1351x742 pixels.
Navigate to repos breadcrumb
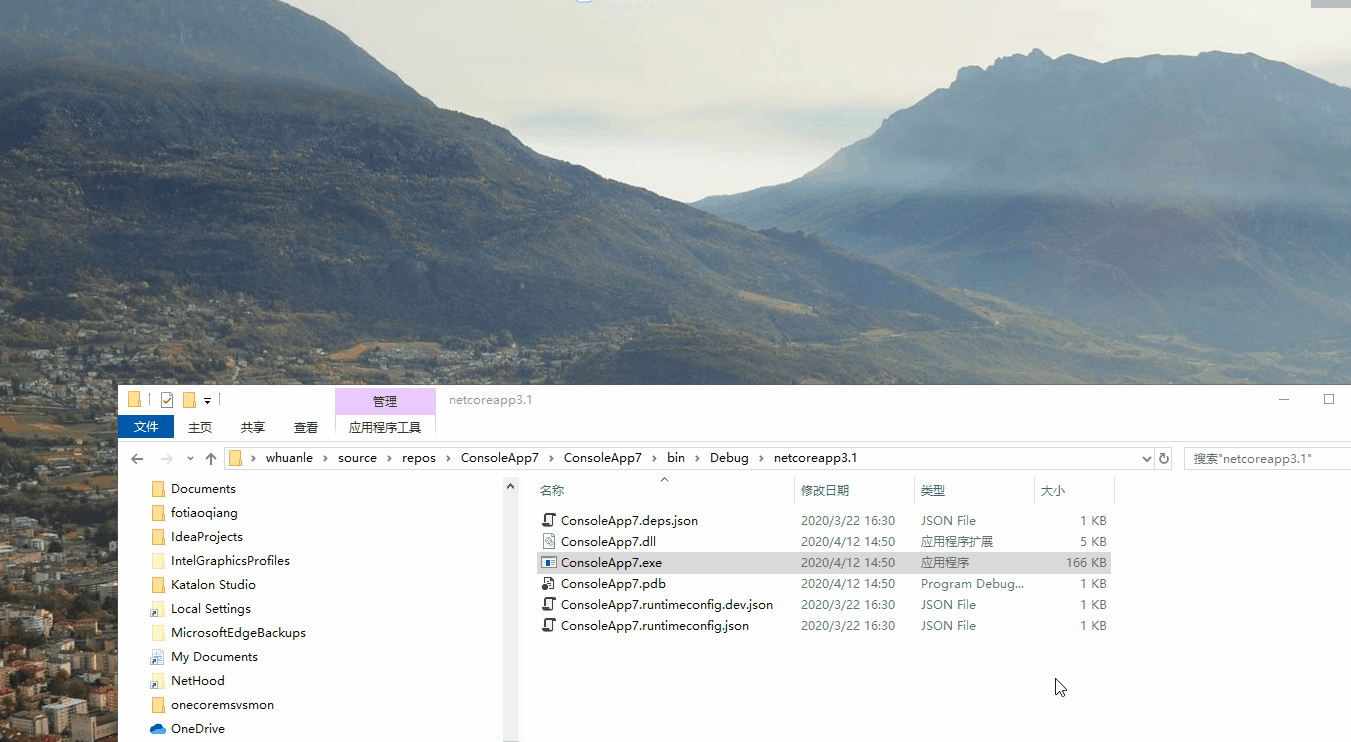(419, 458)
